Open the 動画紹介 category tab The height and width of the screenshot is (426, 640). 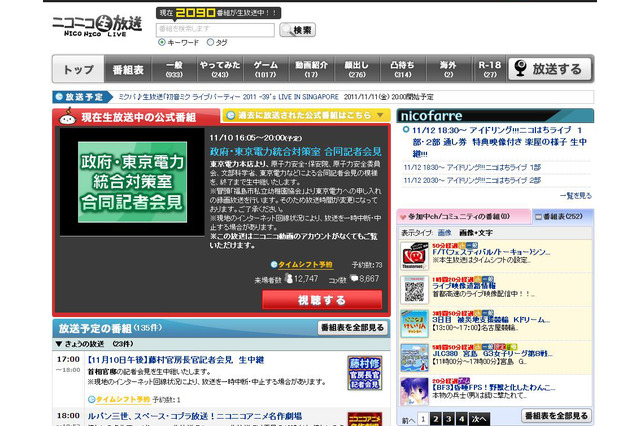pos(311,69)
